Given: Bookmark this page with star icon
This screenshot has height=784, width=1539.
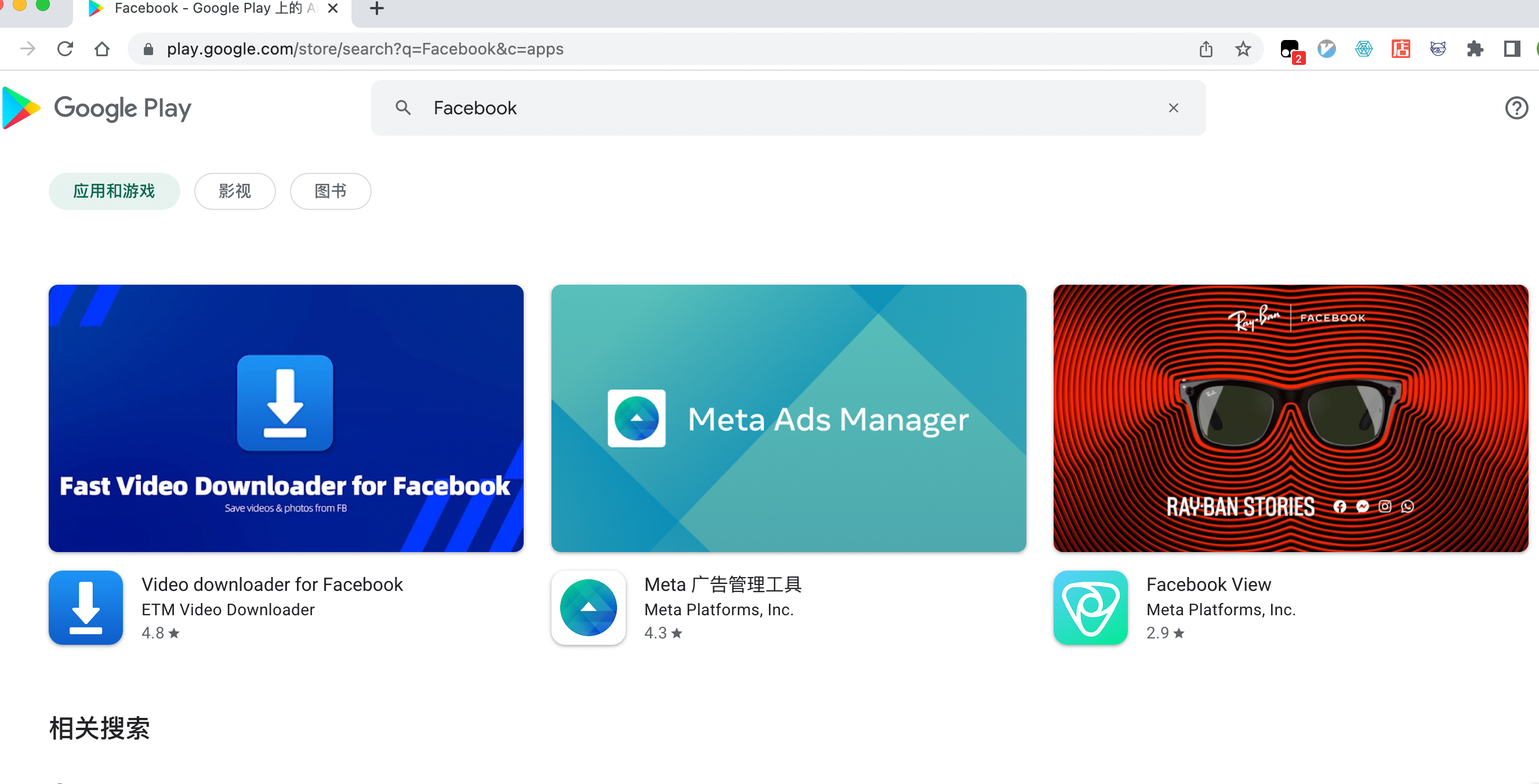Looking at the screenshot, I should pos(1243,49).
